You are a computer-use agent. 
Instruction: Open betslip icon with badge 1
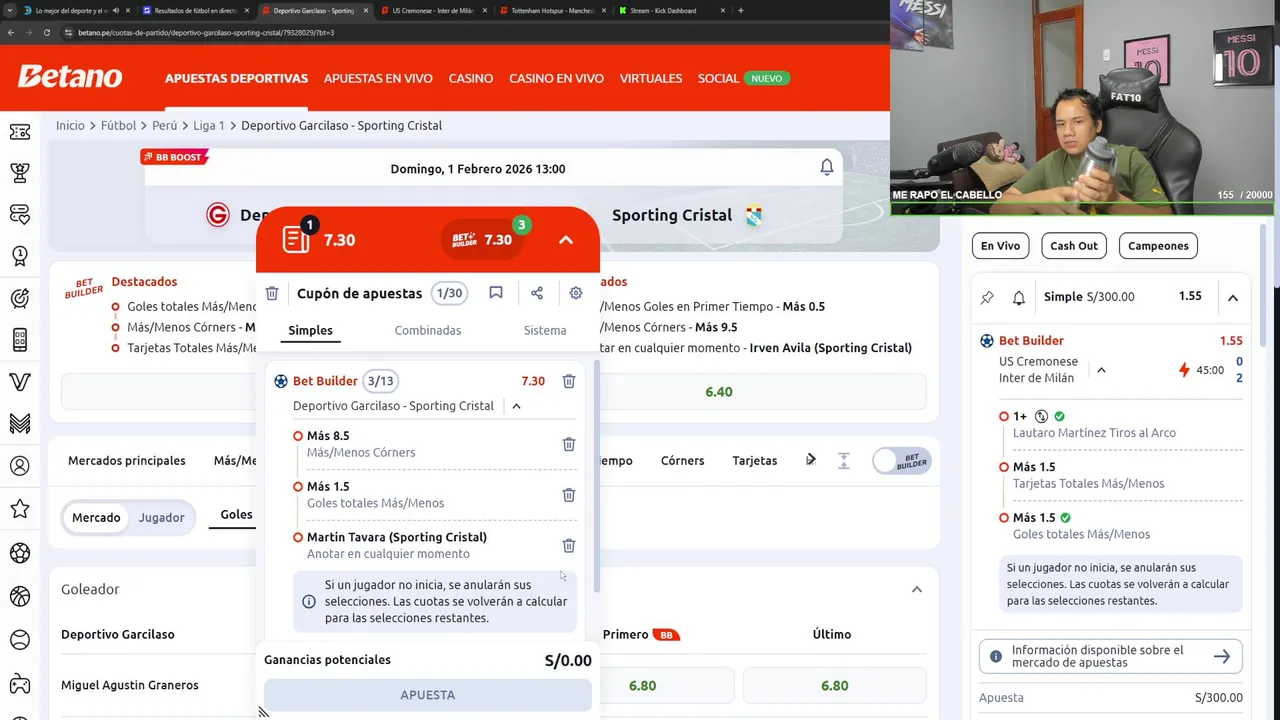298,238
